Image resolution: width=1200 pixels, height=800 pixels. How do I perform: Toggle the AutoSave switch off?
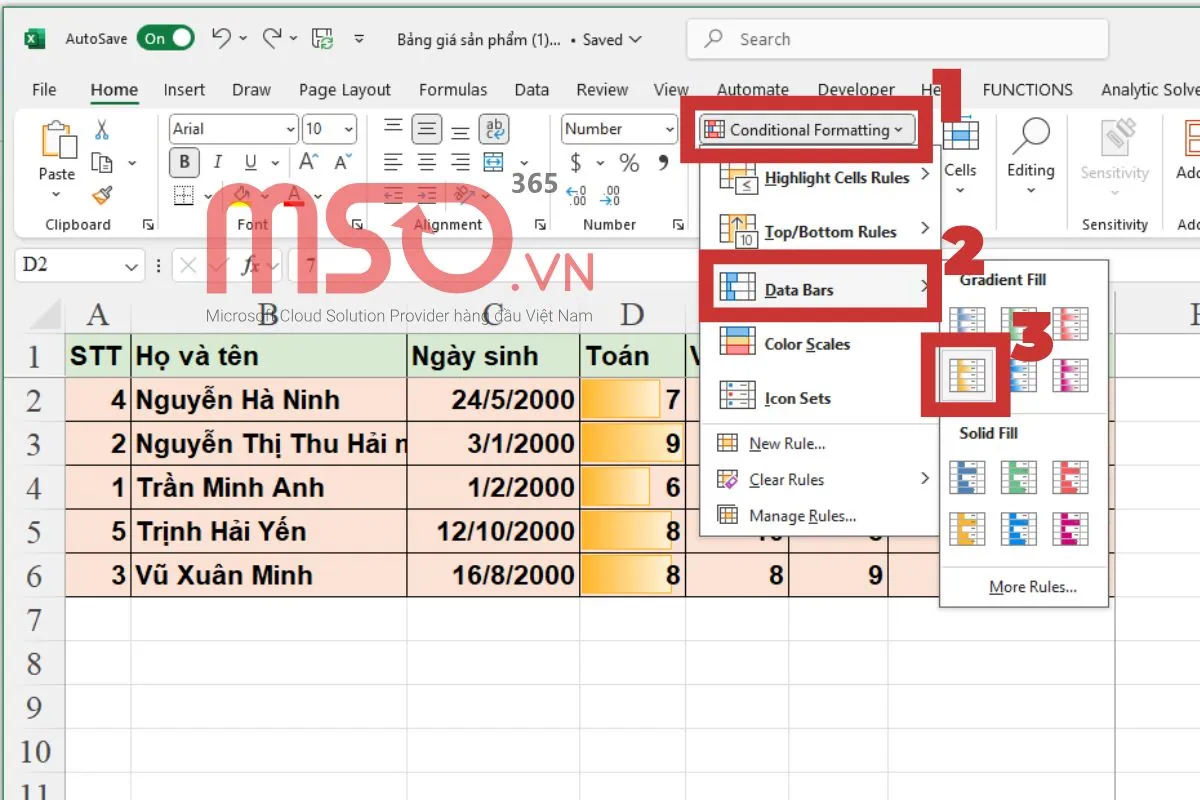click(166, 39)
